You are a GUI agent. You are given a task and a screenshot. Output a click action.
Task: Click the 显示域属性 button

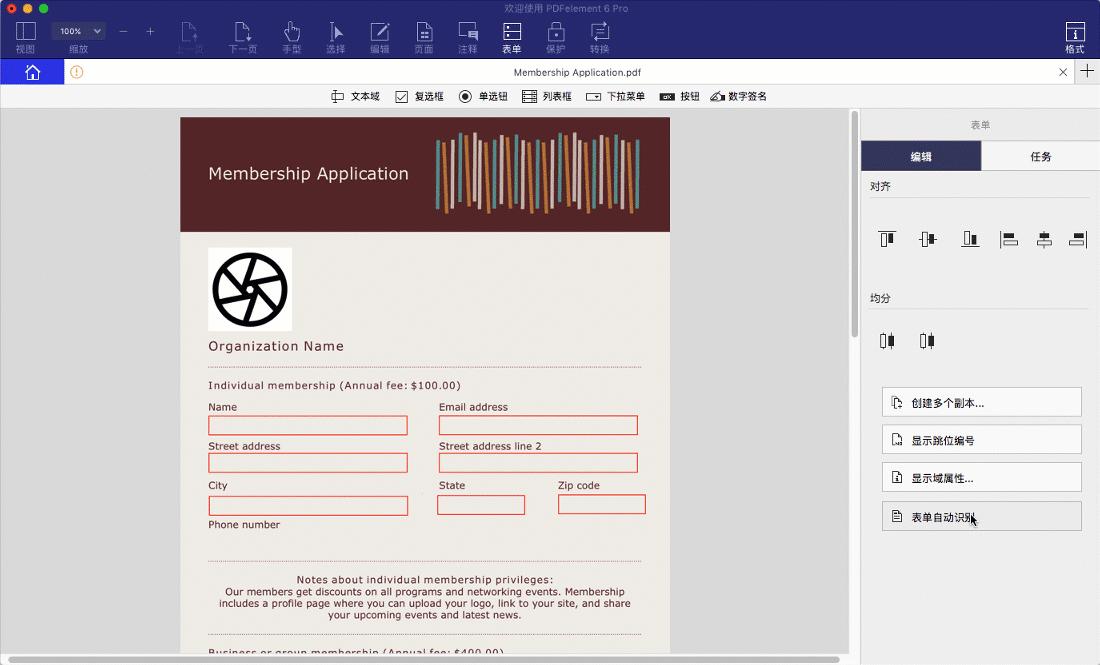[x=981, y=478]
